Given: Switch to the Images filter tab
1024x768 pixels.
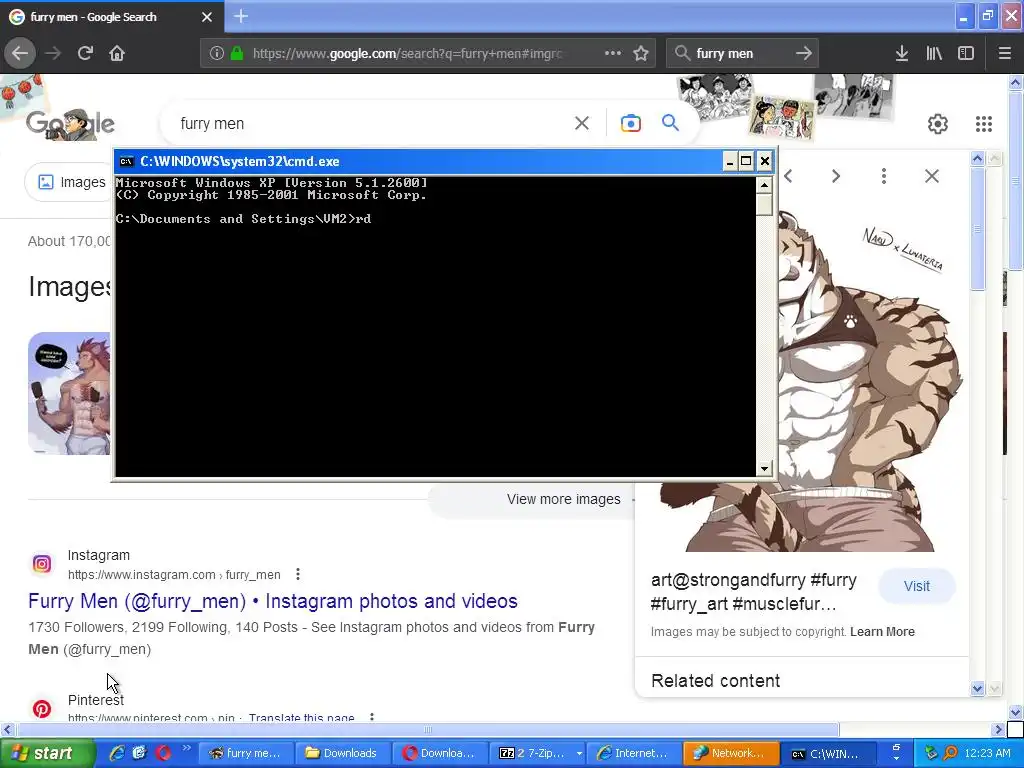Looking at the screenshot, I should (x=71, y=182).
